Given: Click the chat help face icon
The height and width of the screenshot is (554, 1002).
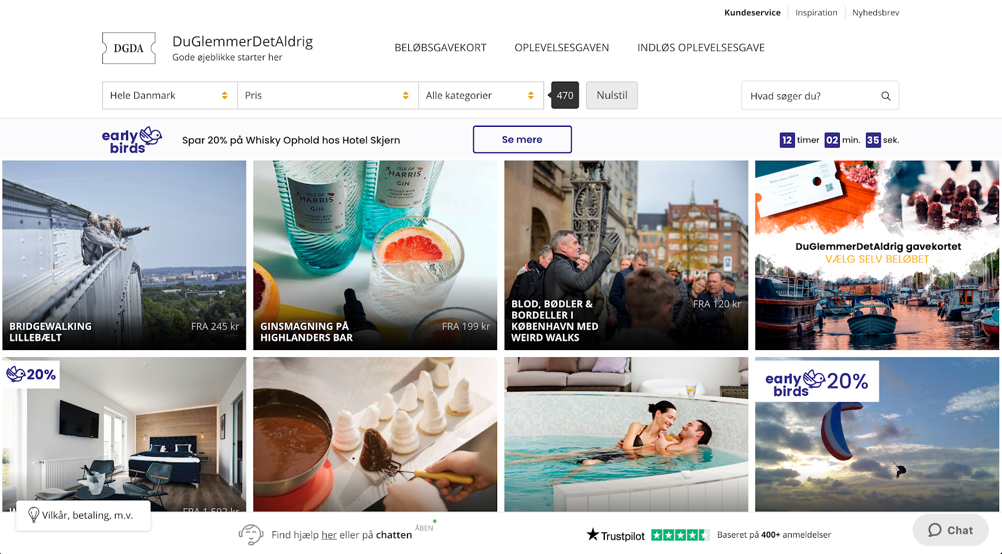Looking at the screenshot, I should pos(250,535).
